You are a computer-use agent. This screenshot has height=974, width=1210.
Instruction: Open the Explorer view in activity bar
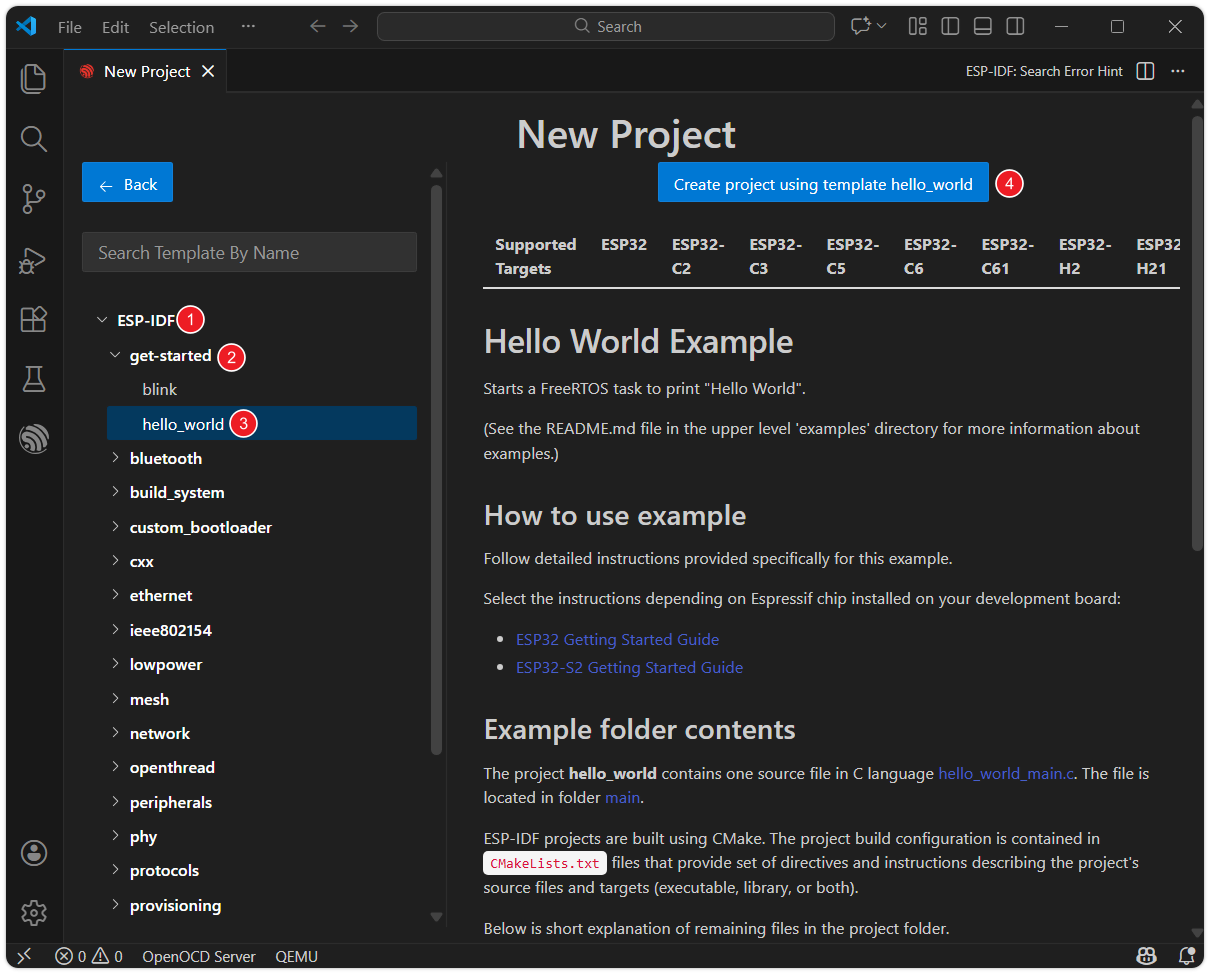coord(34,78)
